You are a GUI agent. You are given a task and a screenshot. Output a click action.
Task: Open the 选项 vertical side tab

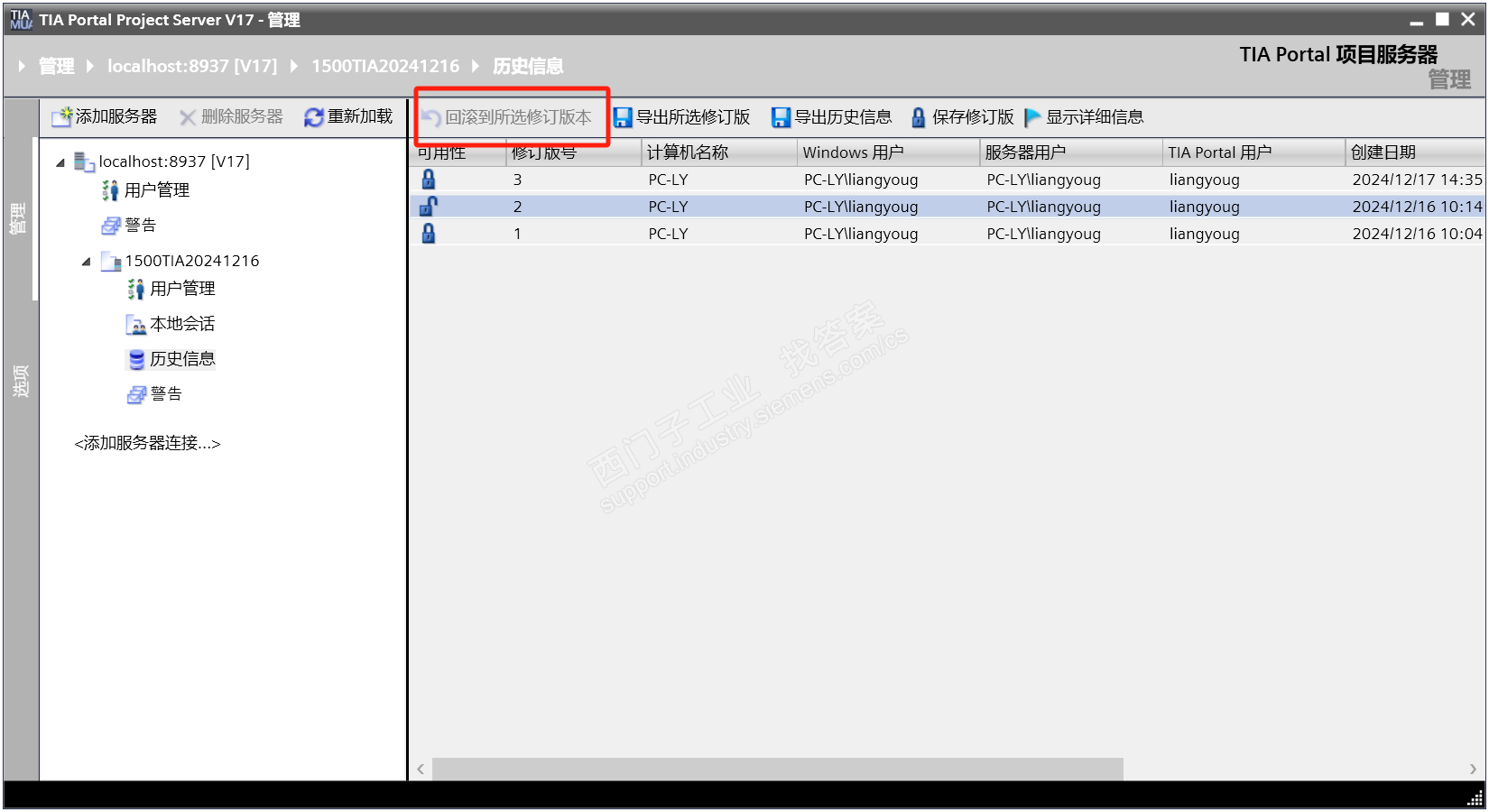[20, 382]
